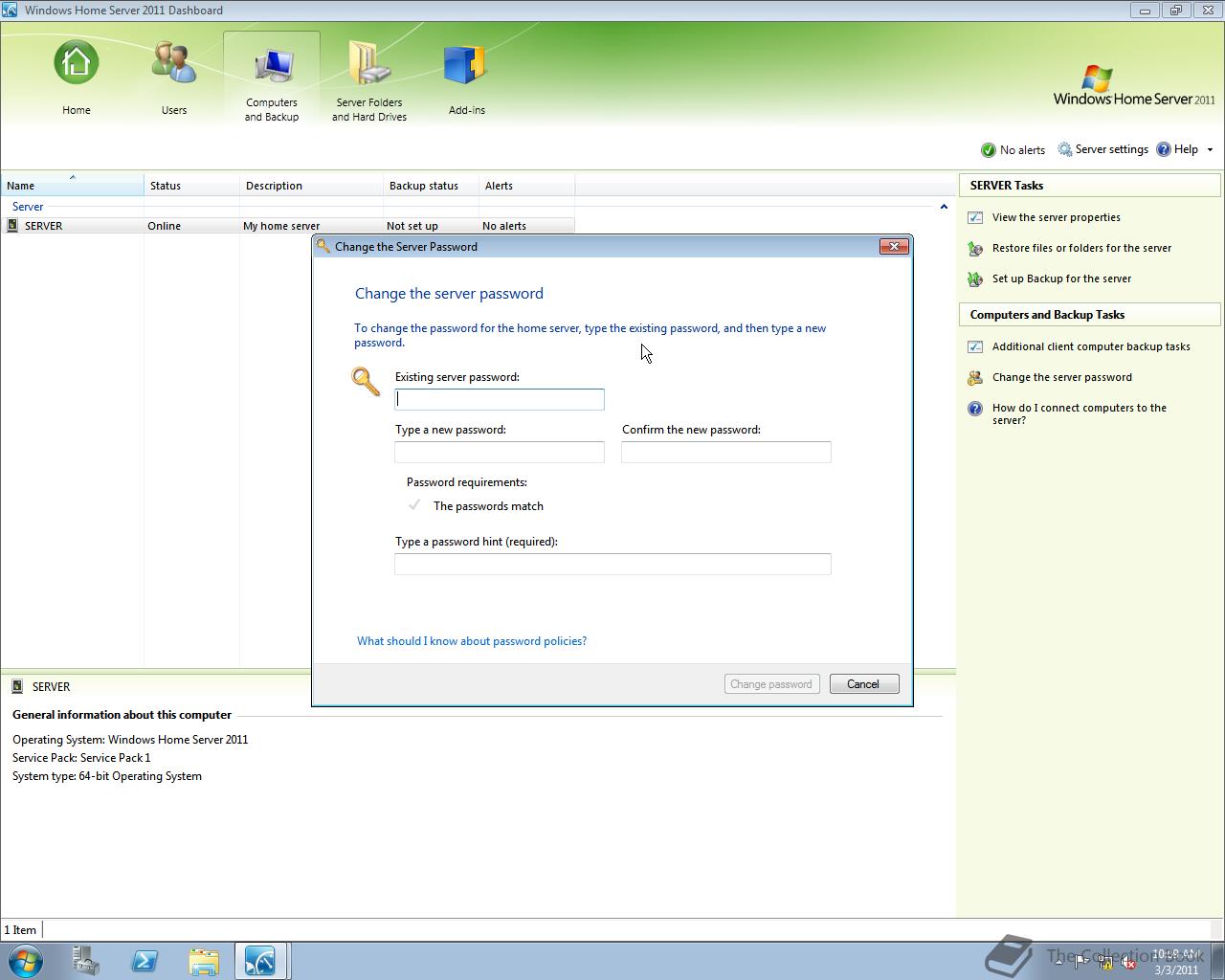The image size is (1225, 980).
Task: Open the Help dropdown arrow
Action: tap(1210, 149)
